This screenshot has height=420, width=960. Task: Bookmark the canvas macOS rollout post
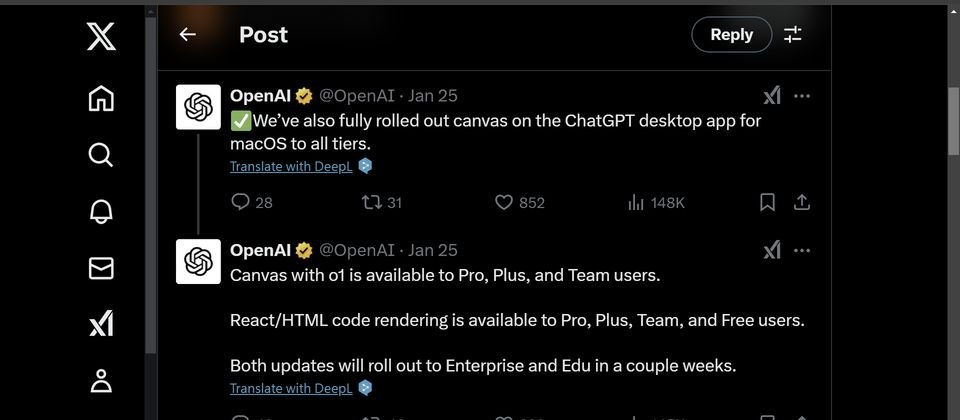pyautogui.click(x=767, y=202)
